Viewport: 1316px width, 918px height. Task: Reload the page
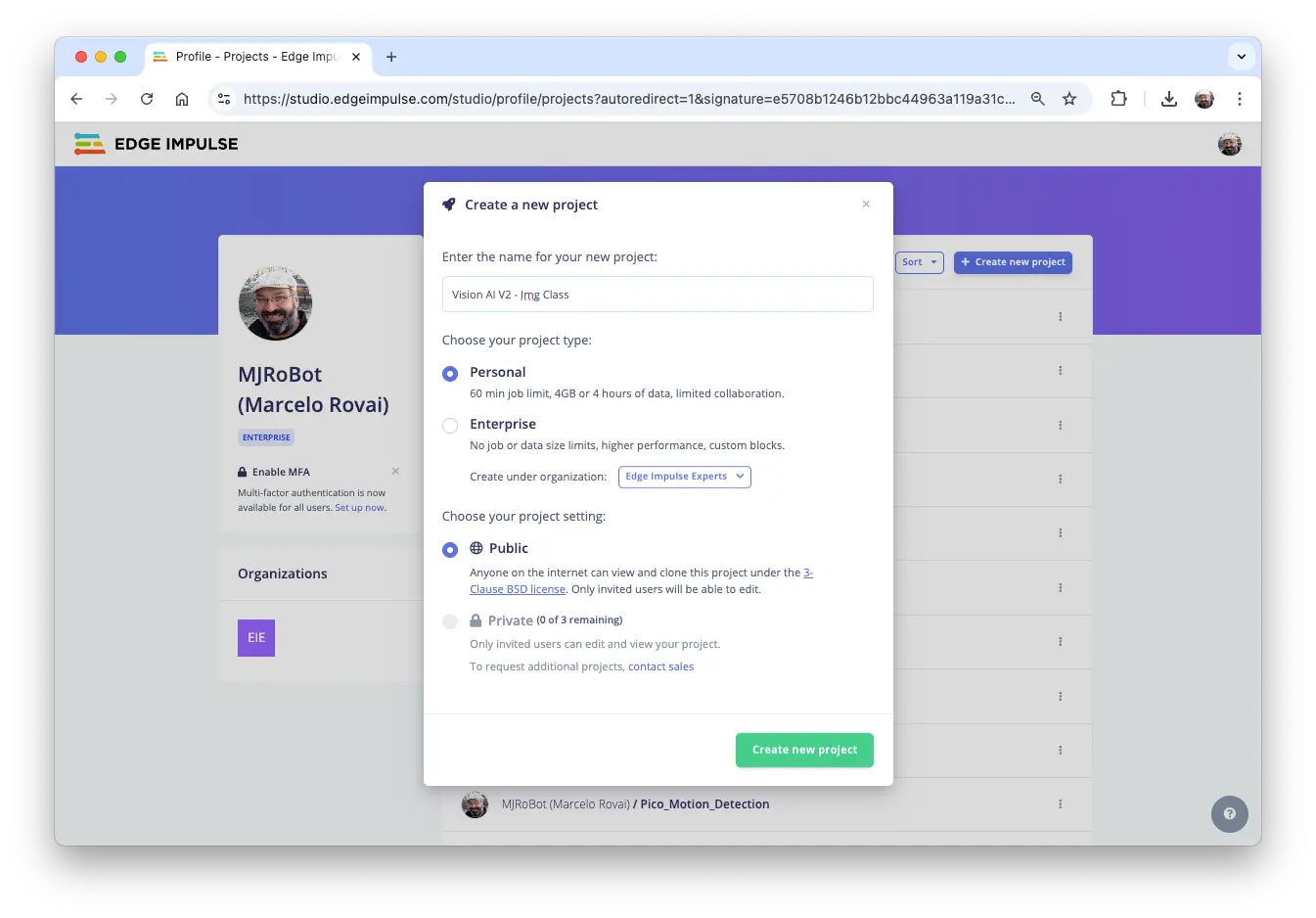(x=147, y=99)
